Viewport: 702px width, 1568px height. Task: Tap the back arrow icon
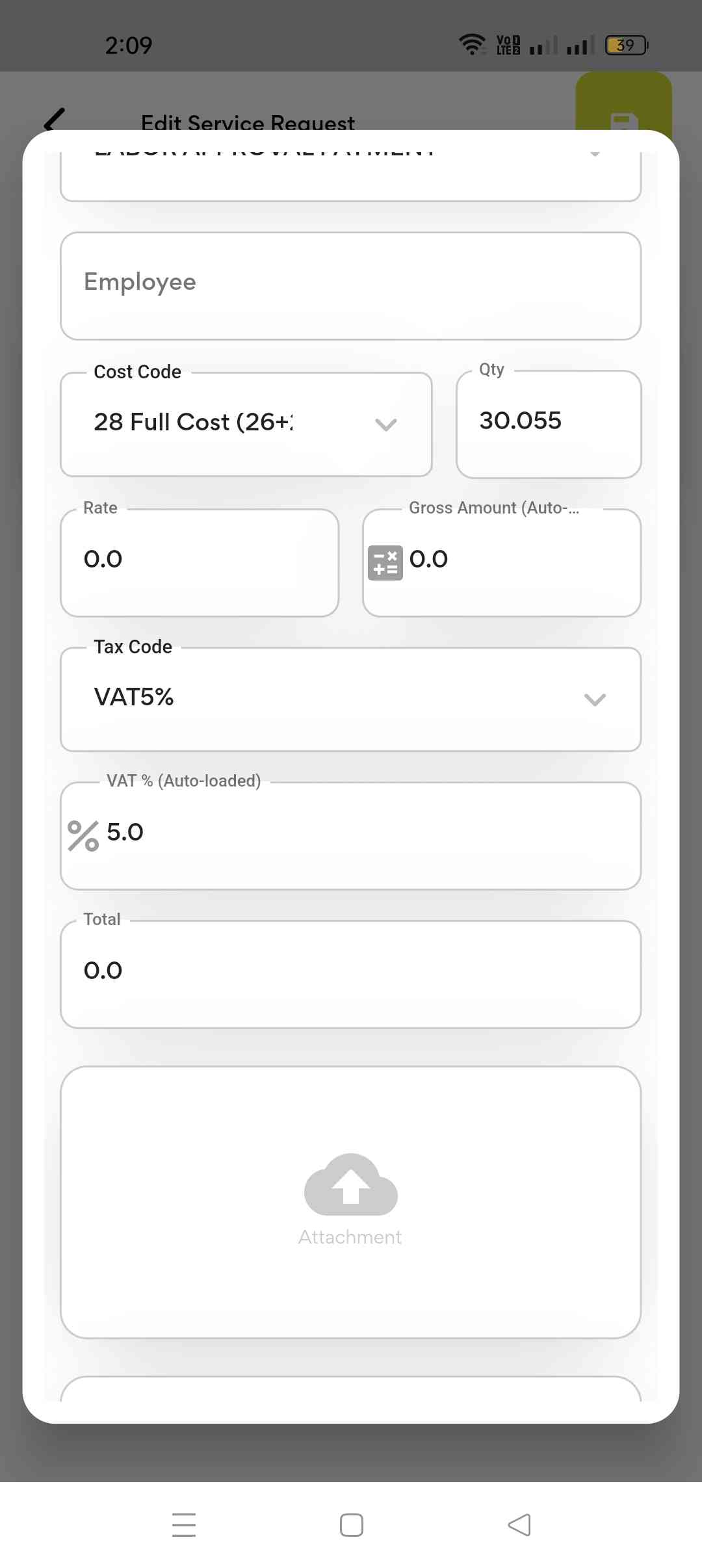point(55,120)
